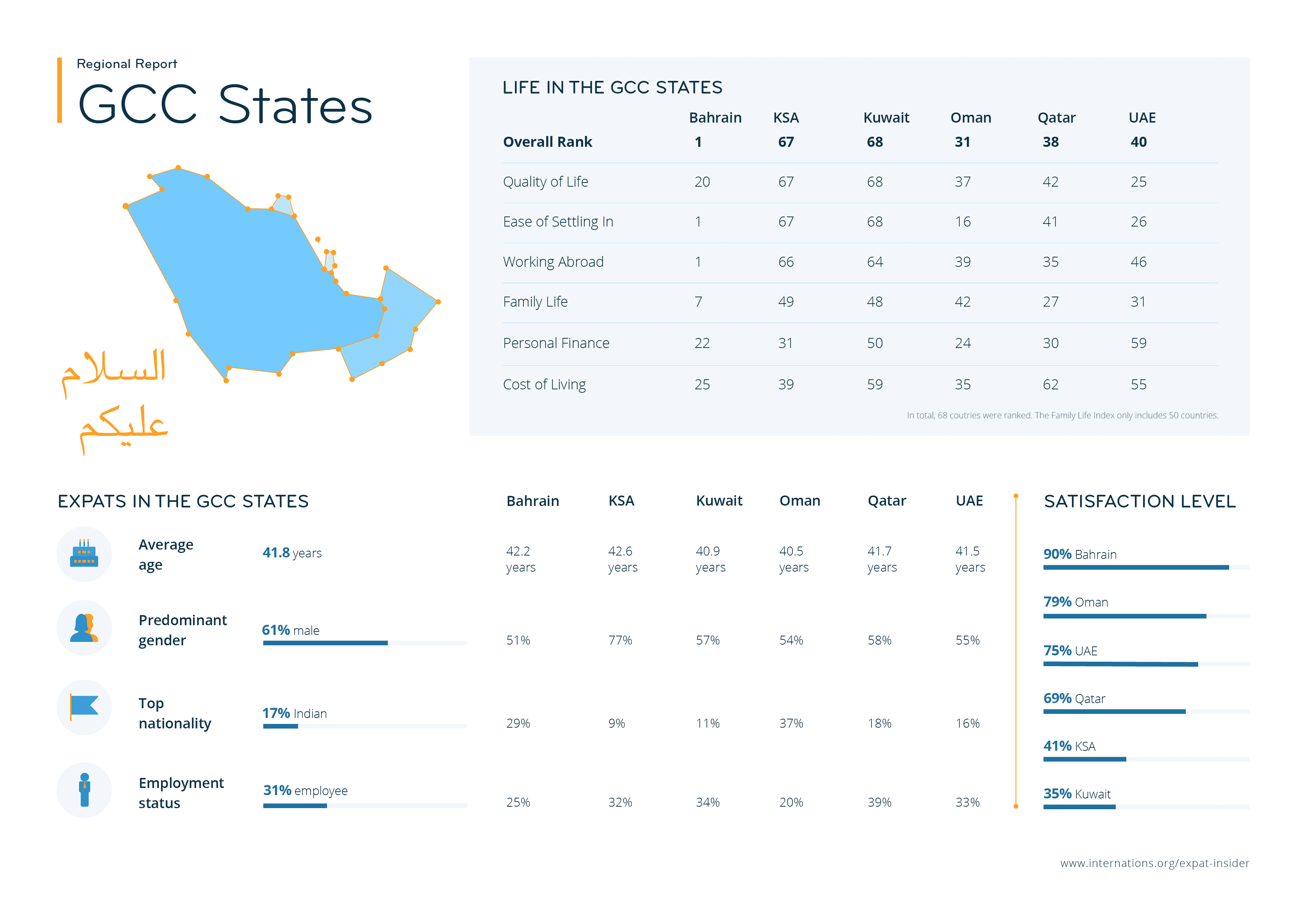
Task: Open the internations.org expat-insider link
Action: [x=1154, y=863]
